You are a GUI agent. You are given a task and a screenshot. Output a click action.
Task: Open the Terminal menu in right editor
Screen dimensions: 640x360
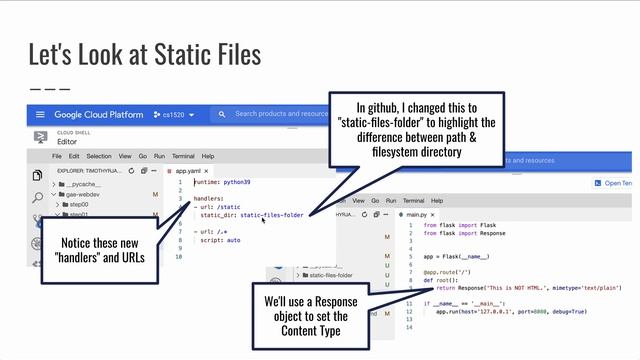pos(413,201)
